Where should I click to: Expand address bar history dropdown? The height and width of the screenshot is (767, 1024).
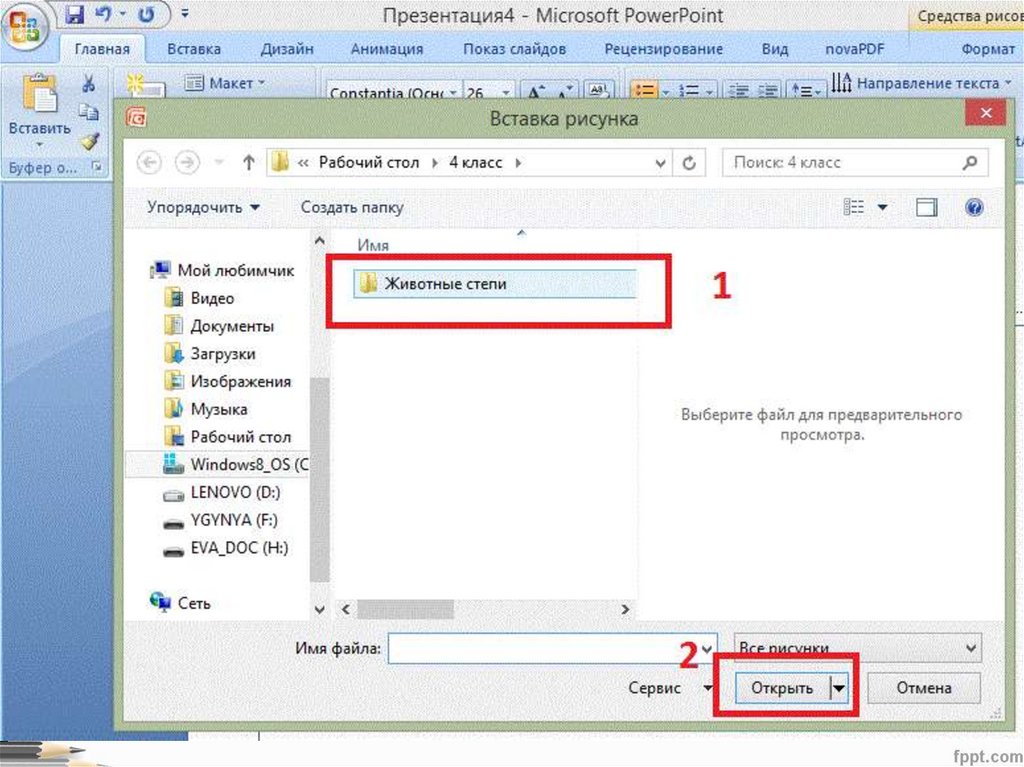click(660, 163)
